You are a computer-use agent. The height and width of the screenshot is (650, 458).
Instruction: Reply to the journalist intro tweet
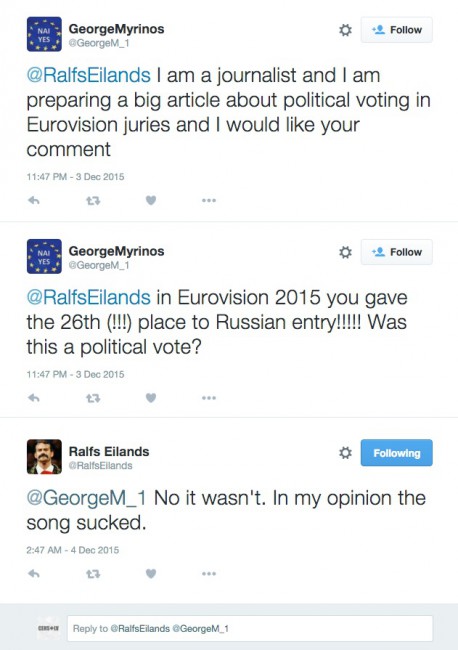tap(34, 201)
